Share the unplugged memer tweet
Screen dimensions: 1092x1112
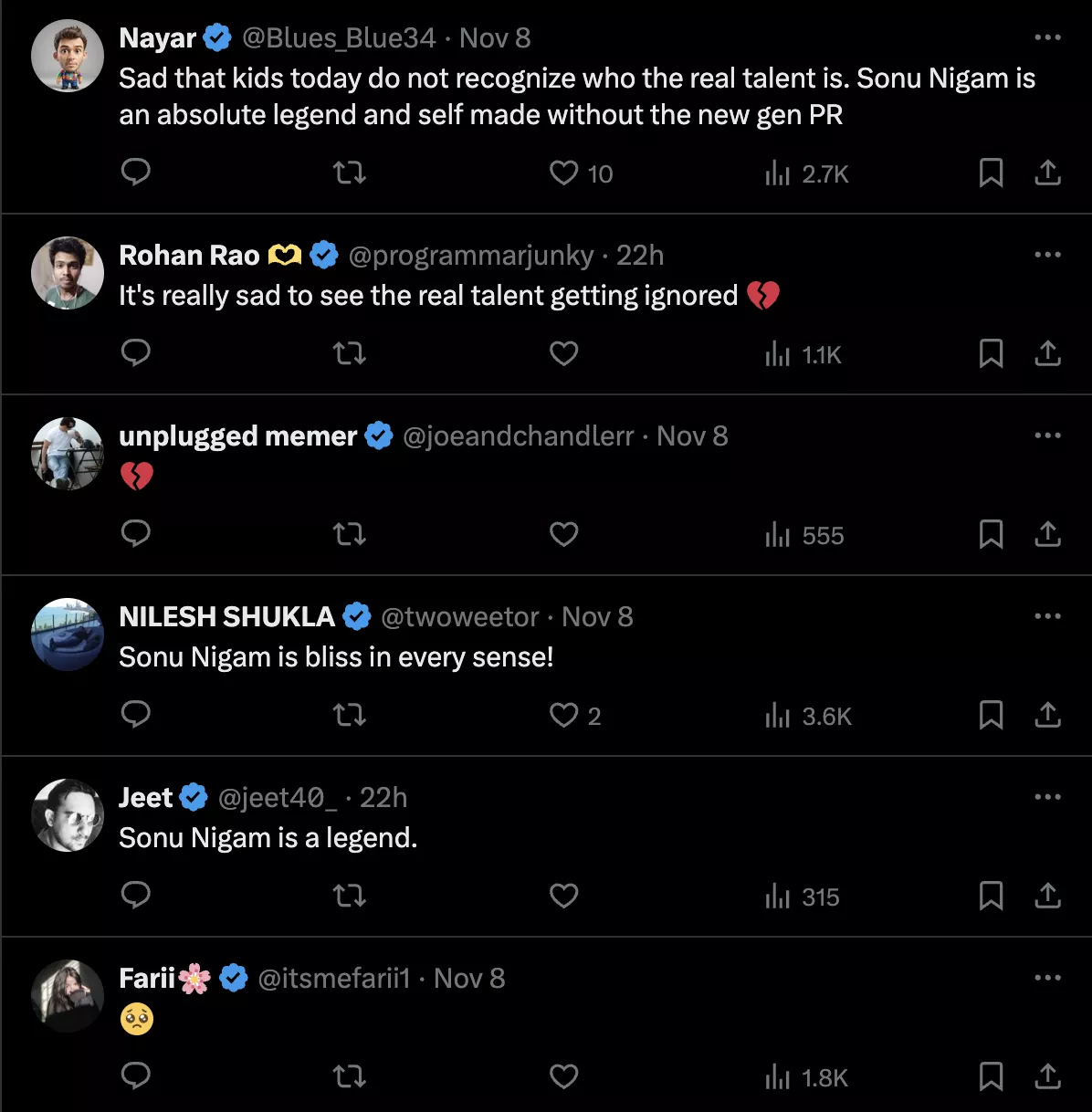[1047, 534]
